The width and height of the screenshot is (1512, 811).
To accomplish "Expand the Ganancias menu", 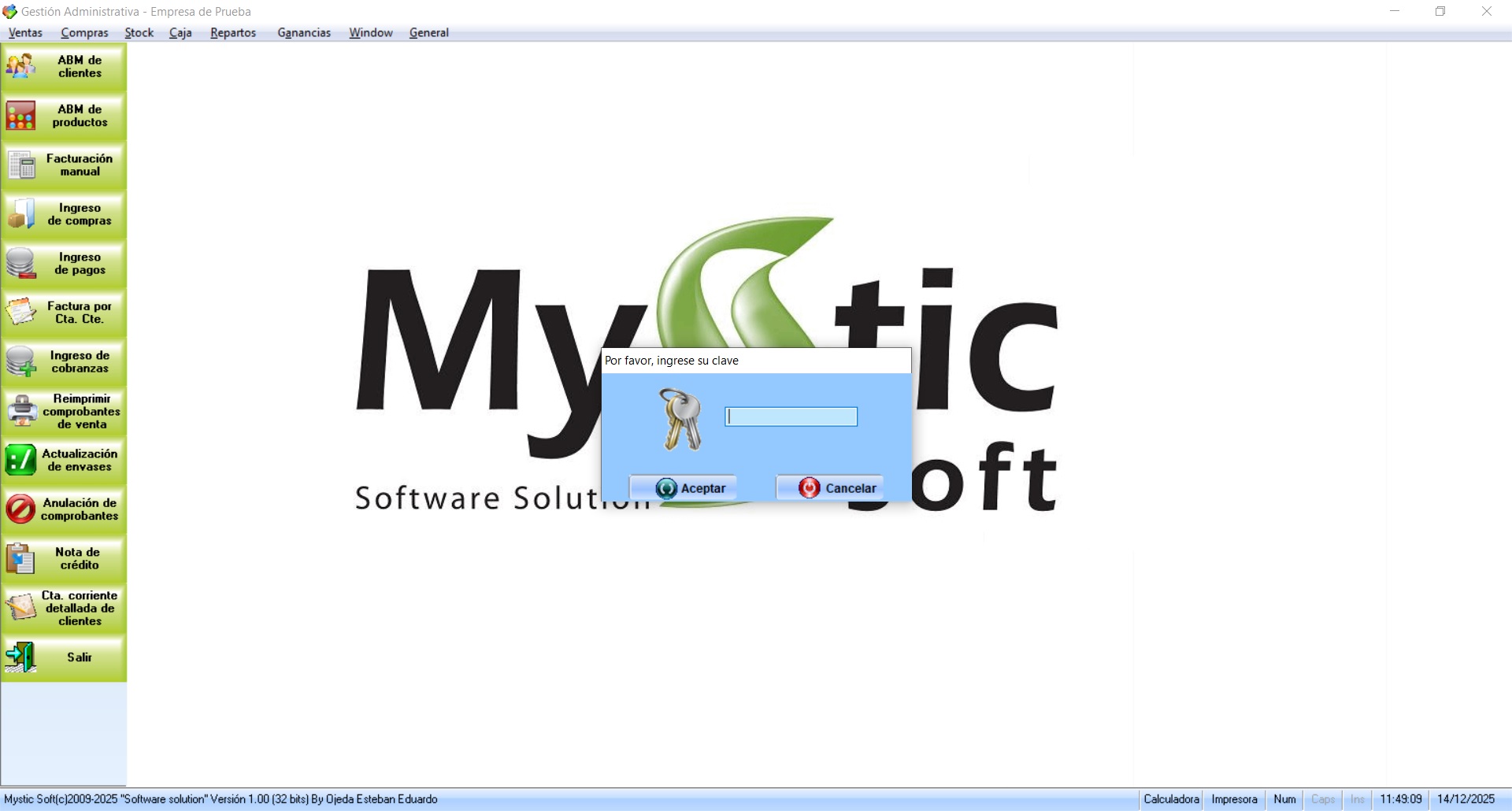I will [304, 32].
